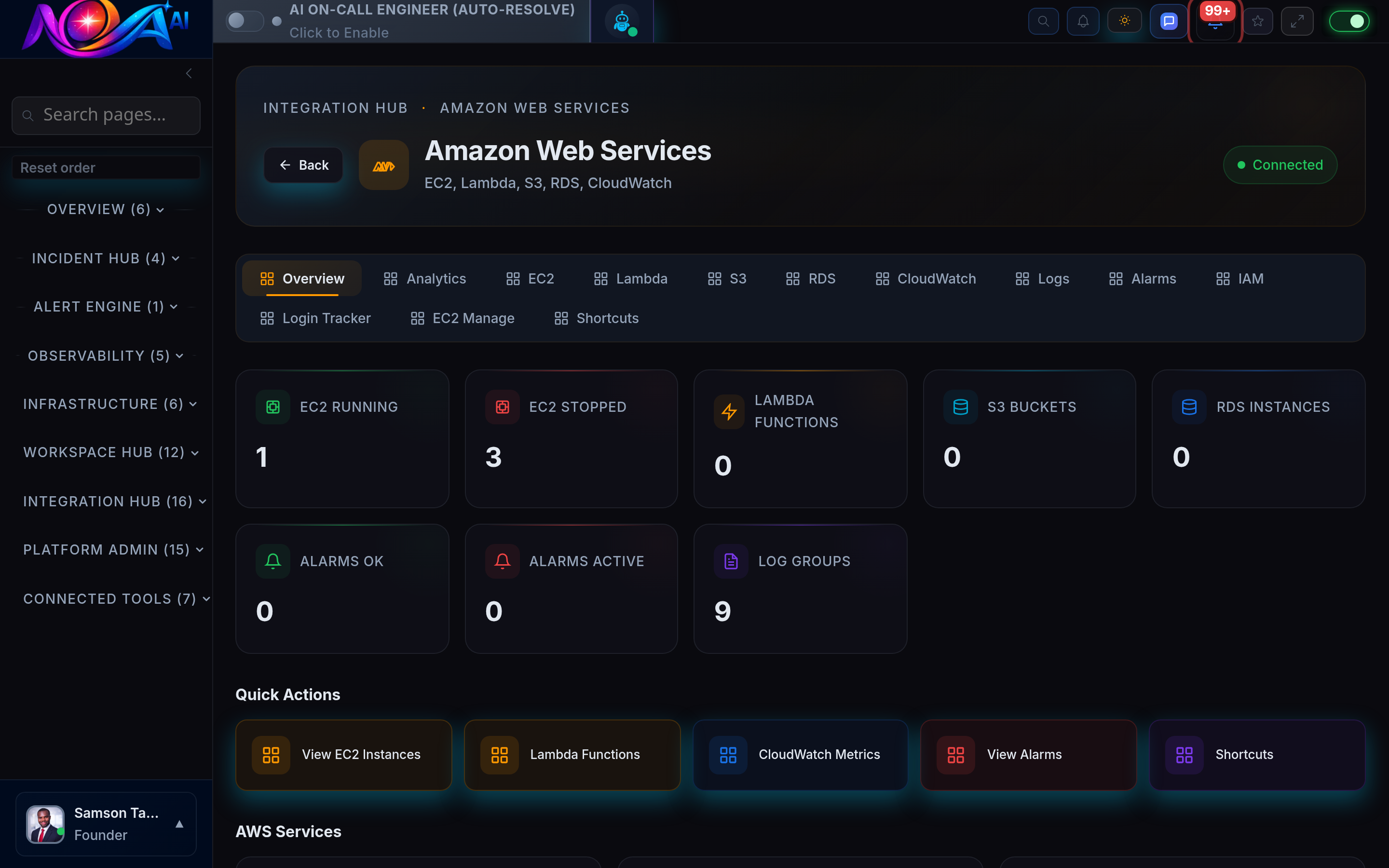This screenshot has width=1389, height=868.
Task: Enable the AI On-Call Engineer toggle
Action: tap(245, 21)
